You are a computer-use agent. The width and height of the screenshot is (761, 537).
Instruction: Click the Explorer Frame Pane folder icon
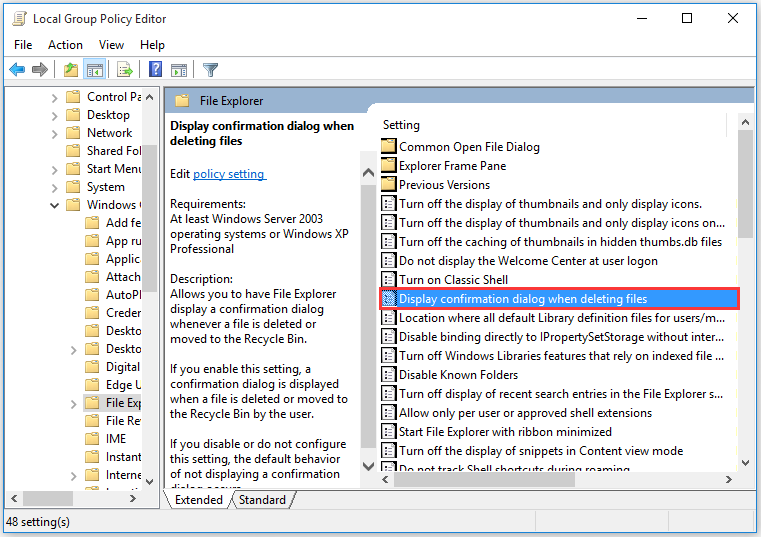[388, 165]
